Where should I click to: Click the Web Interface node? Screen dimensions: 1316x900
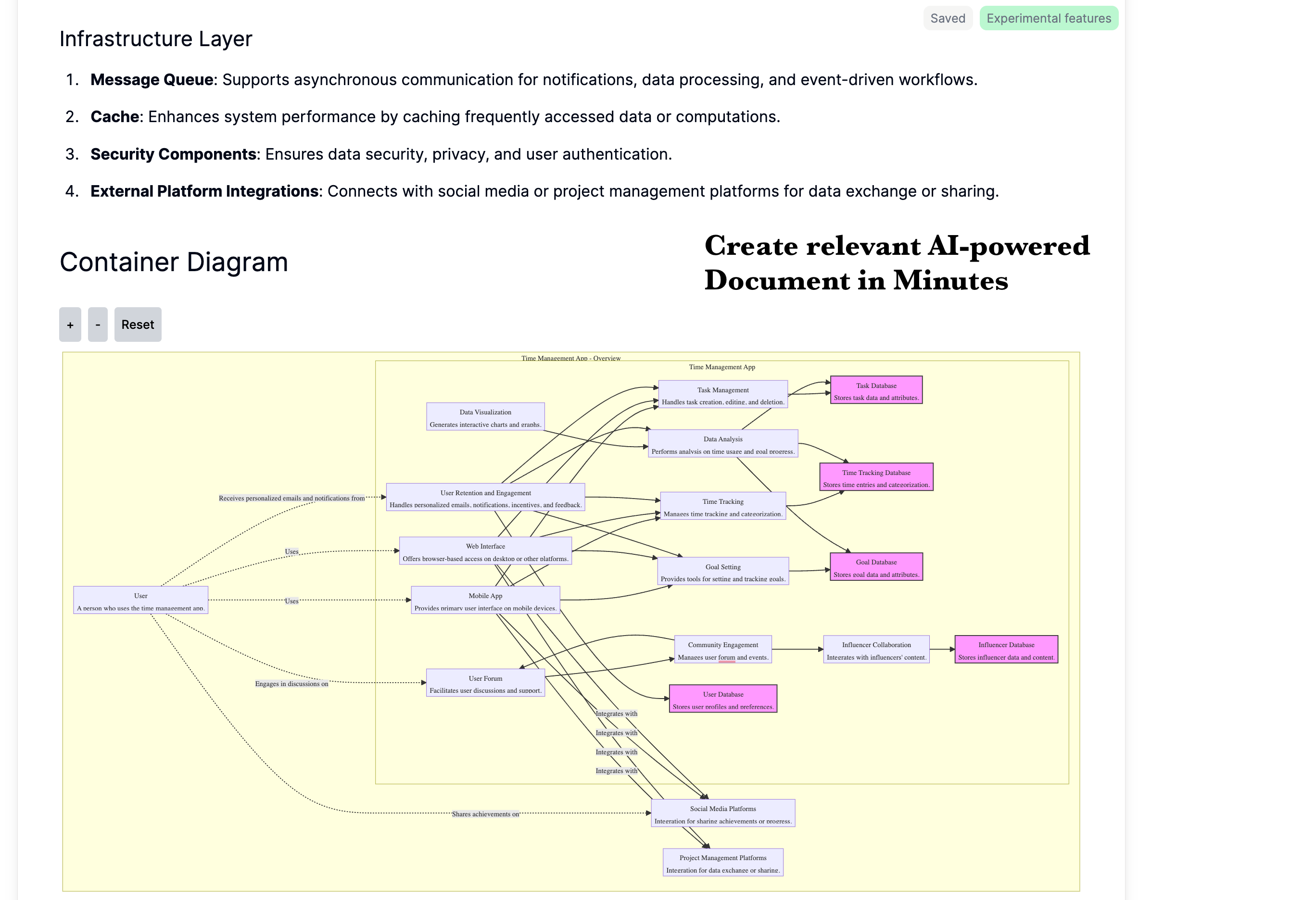tap(485, 551)
